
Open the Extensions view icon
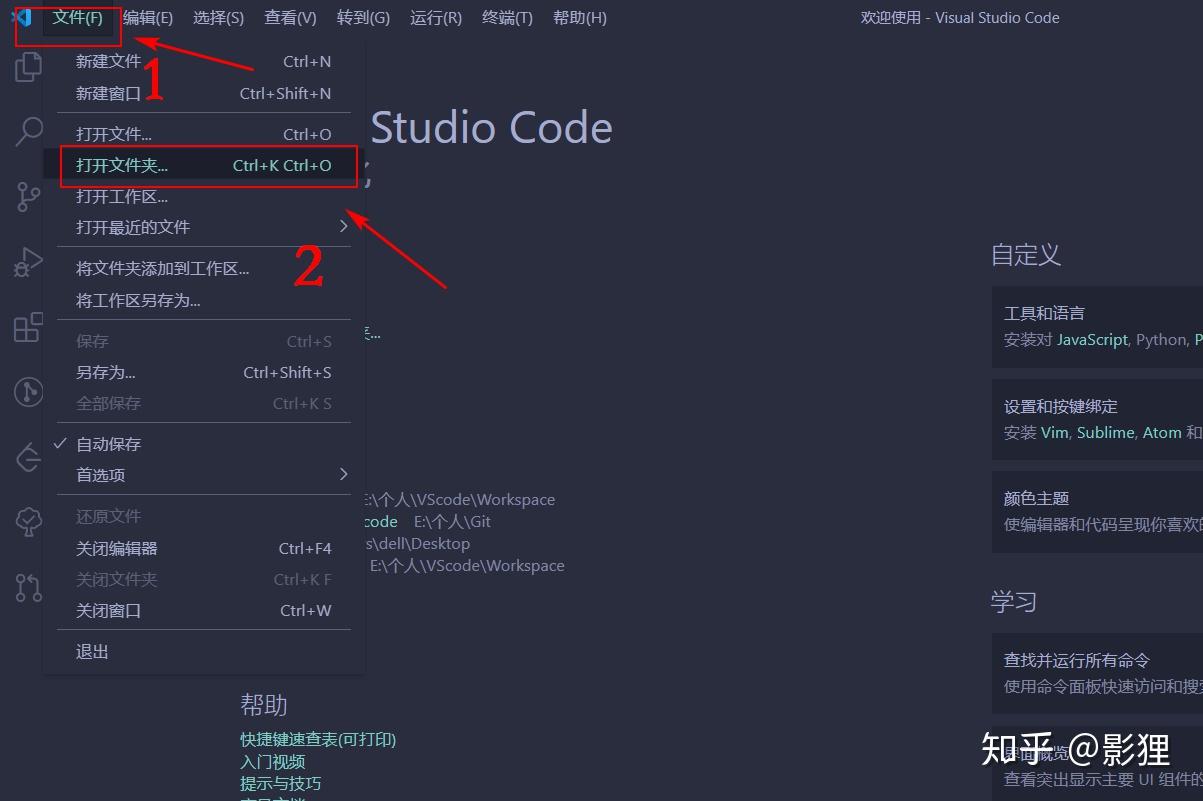[27, 326]
